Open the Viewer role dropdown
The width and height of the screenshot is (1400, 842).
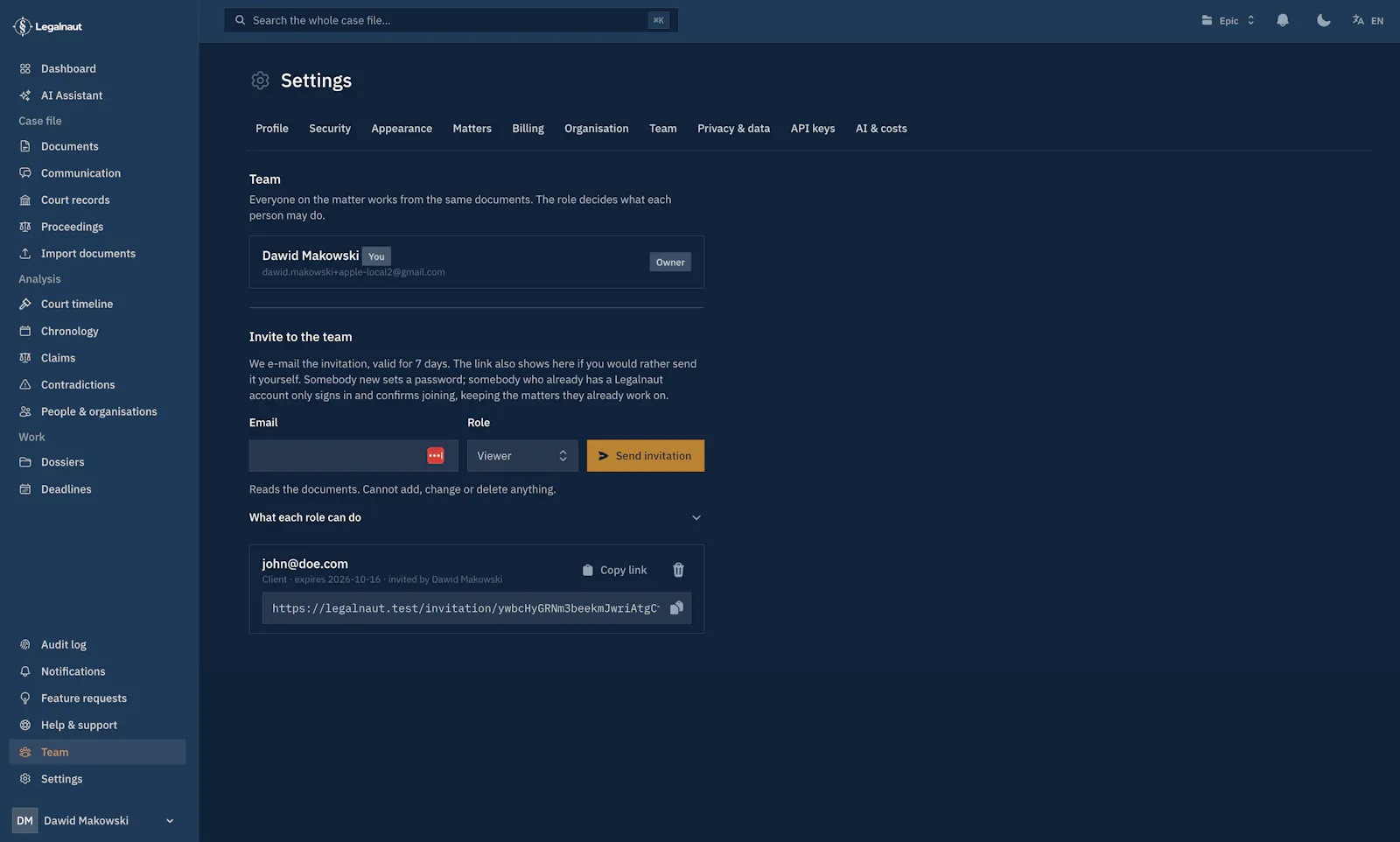(522, 456)
